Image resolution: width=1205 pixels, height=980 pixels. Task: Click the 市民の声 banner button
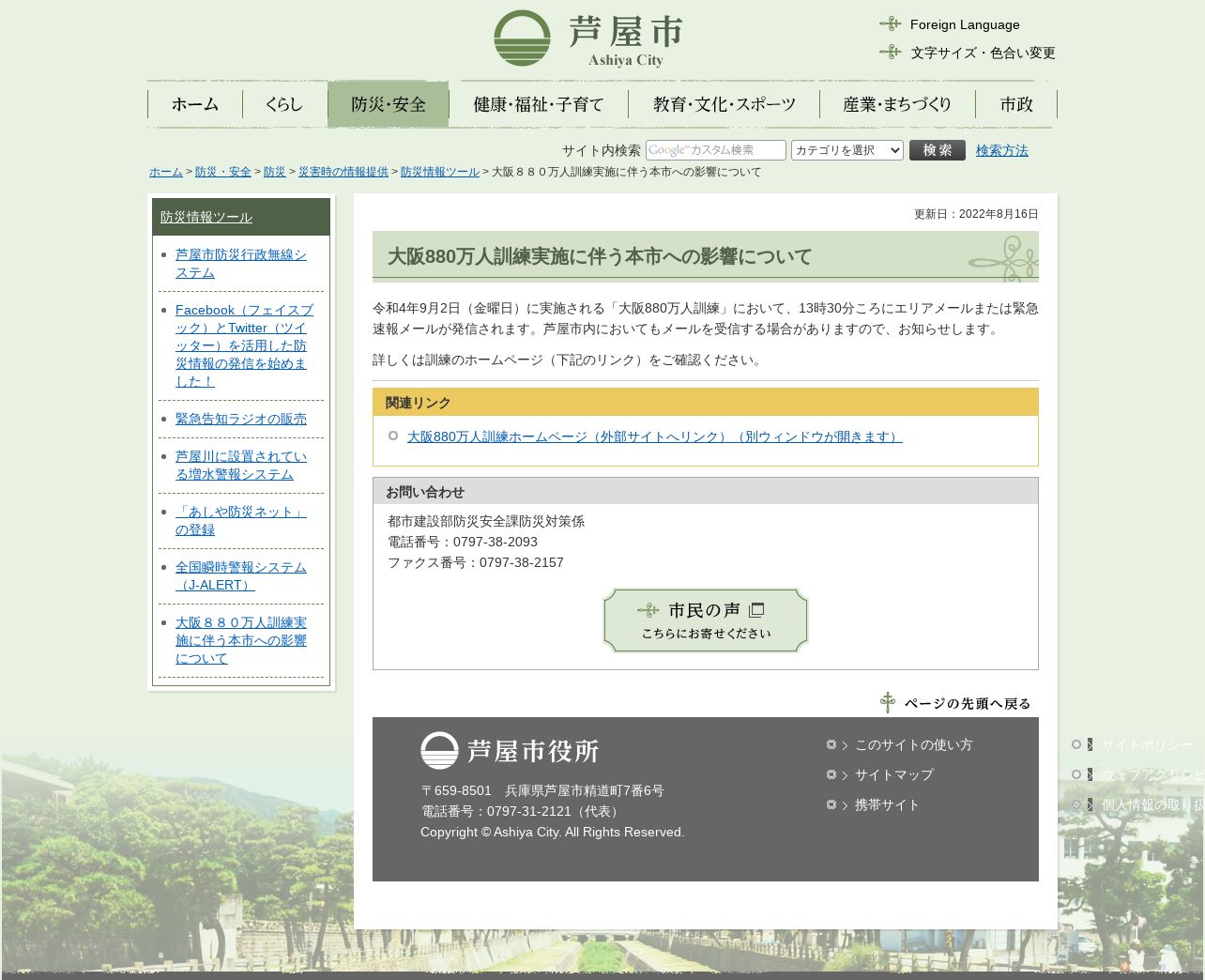click(x=706, y=620)
